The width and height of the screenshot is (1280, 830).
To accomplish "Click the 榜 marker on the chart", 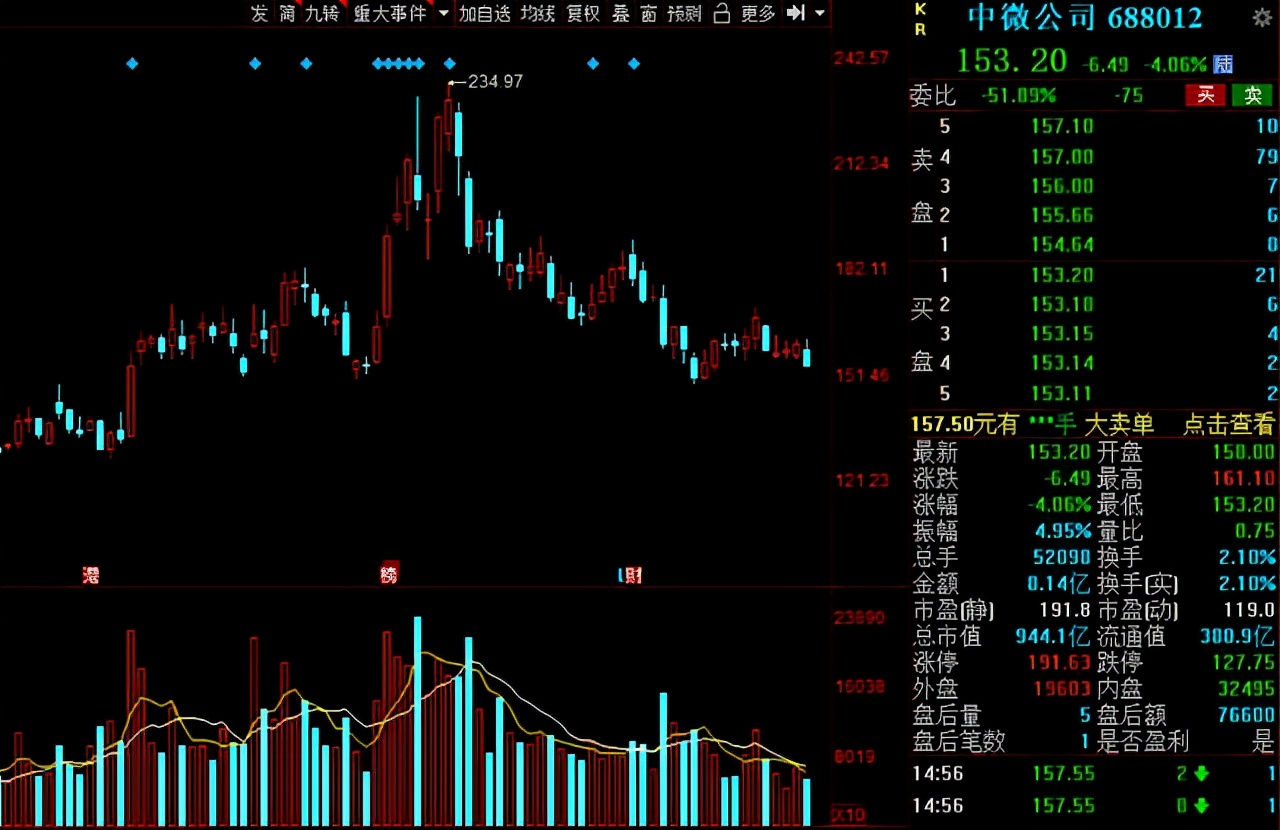I will (x=390, y=573).
